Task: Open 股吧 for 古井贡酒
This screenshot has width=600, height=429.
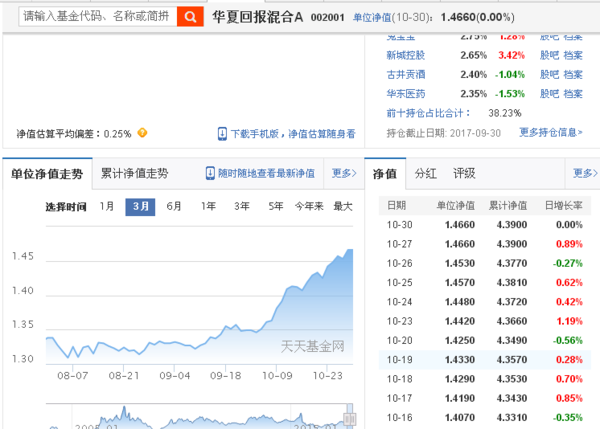Action: click(549, 74)
